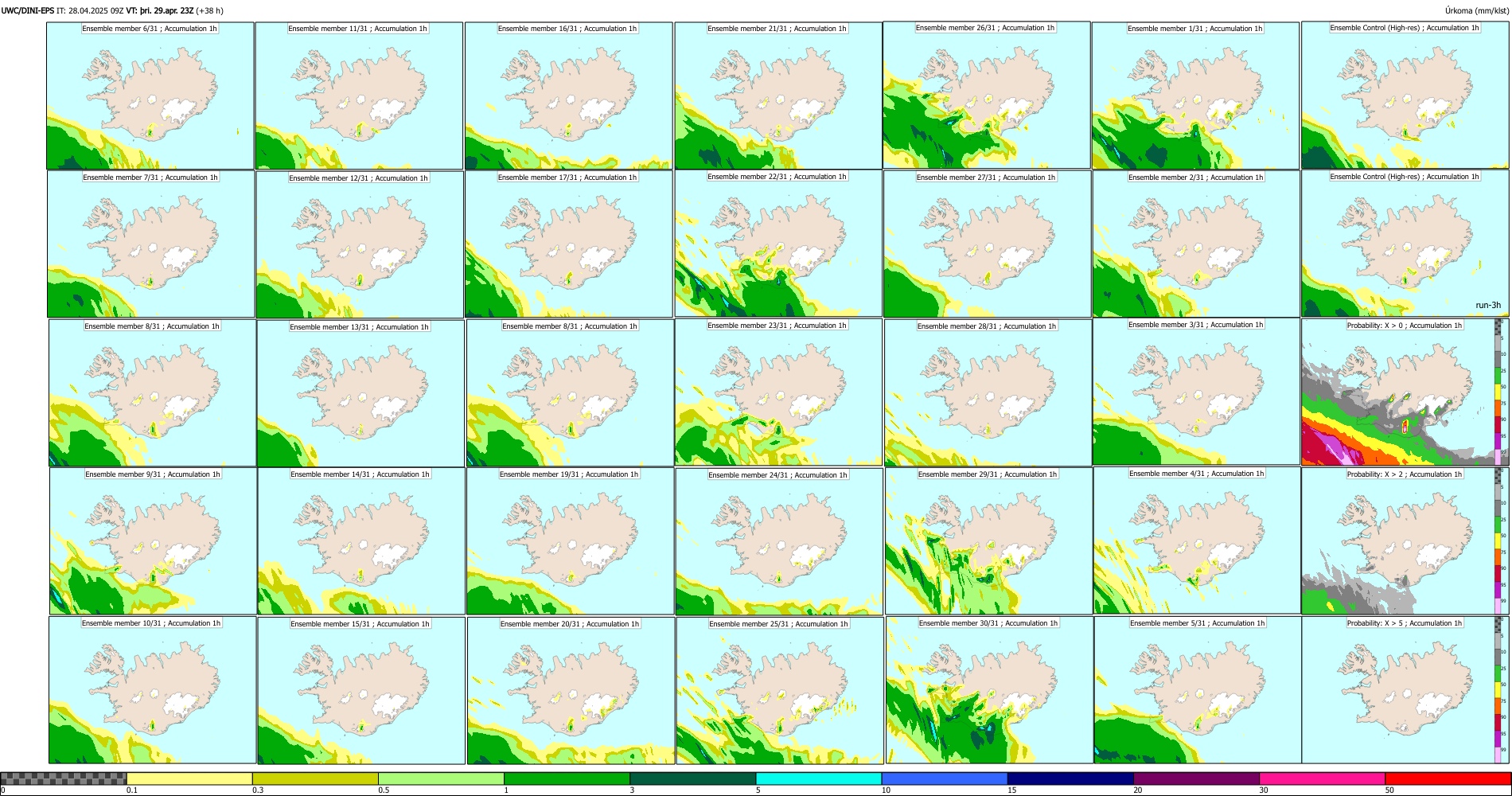This screenshot has height=796, width=1512.
Task: Select the Ensemble member 14/31 map
Action: 361,541
